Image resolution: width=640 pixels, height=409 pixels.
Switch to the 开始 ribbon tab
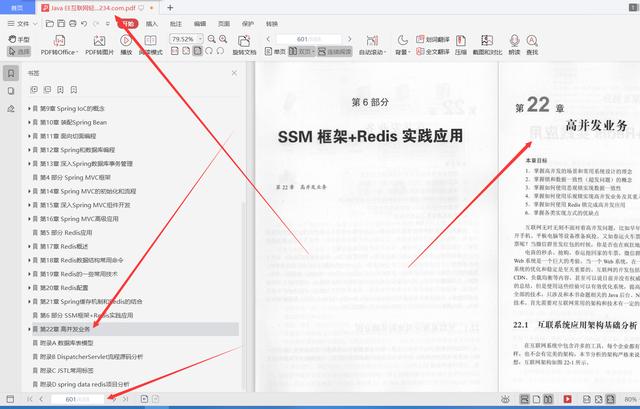pyautogui.click(x=128, y=24)
